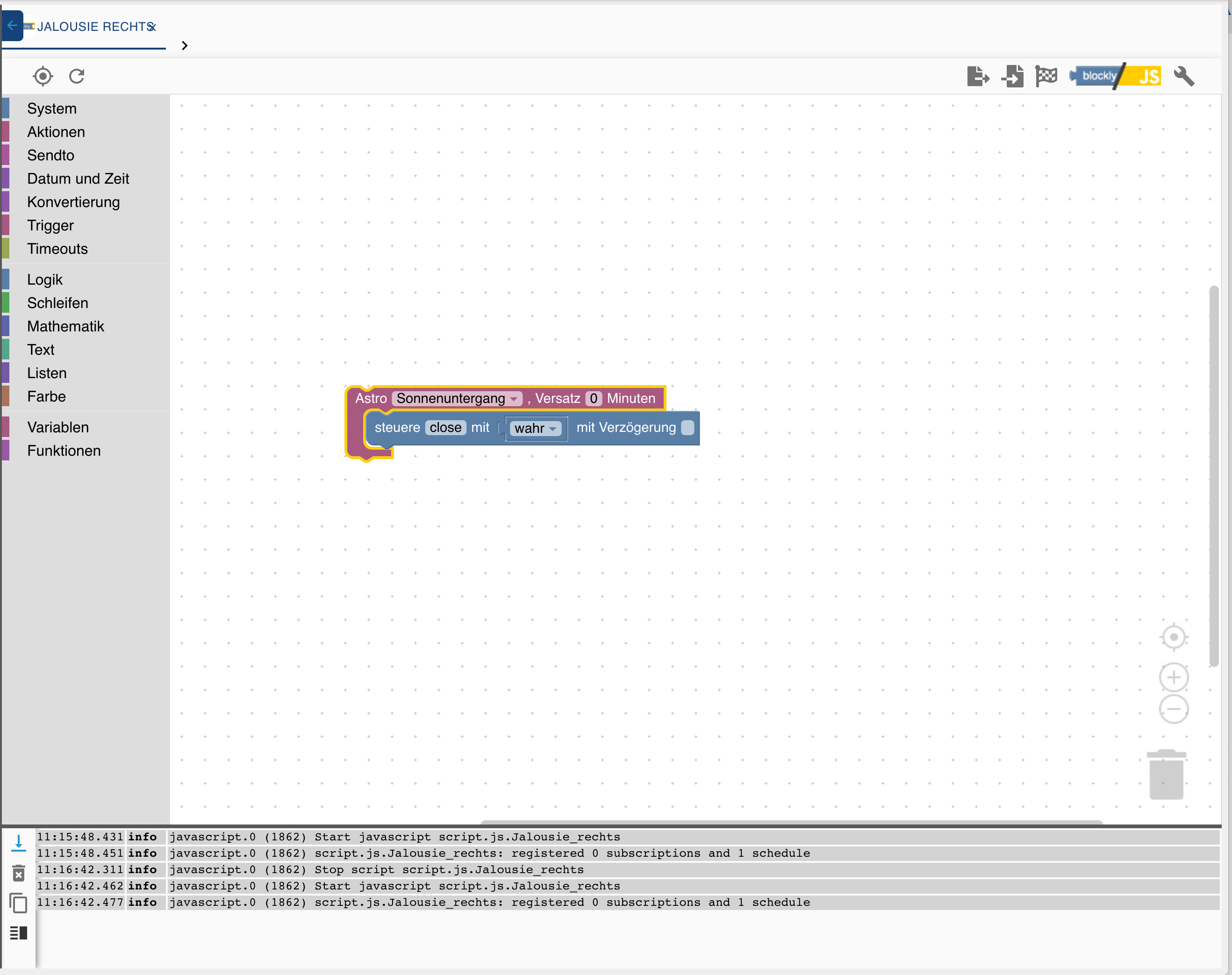Click the check blocks flag icon
This screenshot has width=1232, height=975.
(1046, 76)
